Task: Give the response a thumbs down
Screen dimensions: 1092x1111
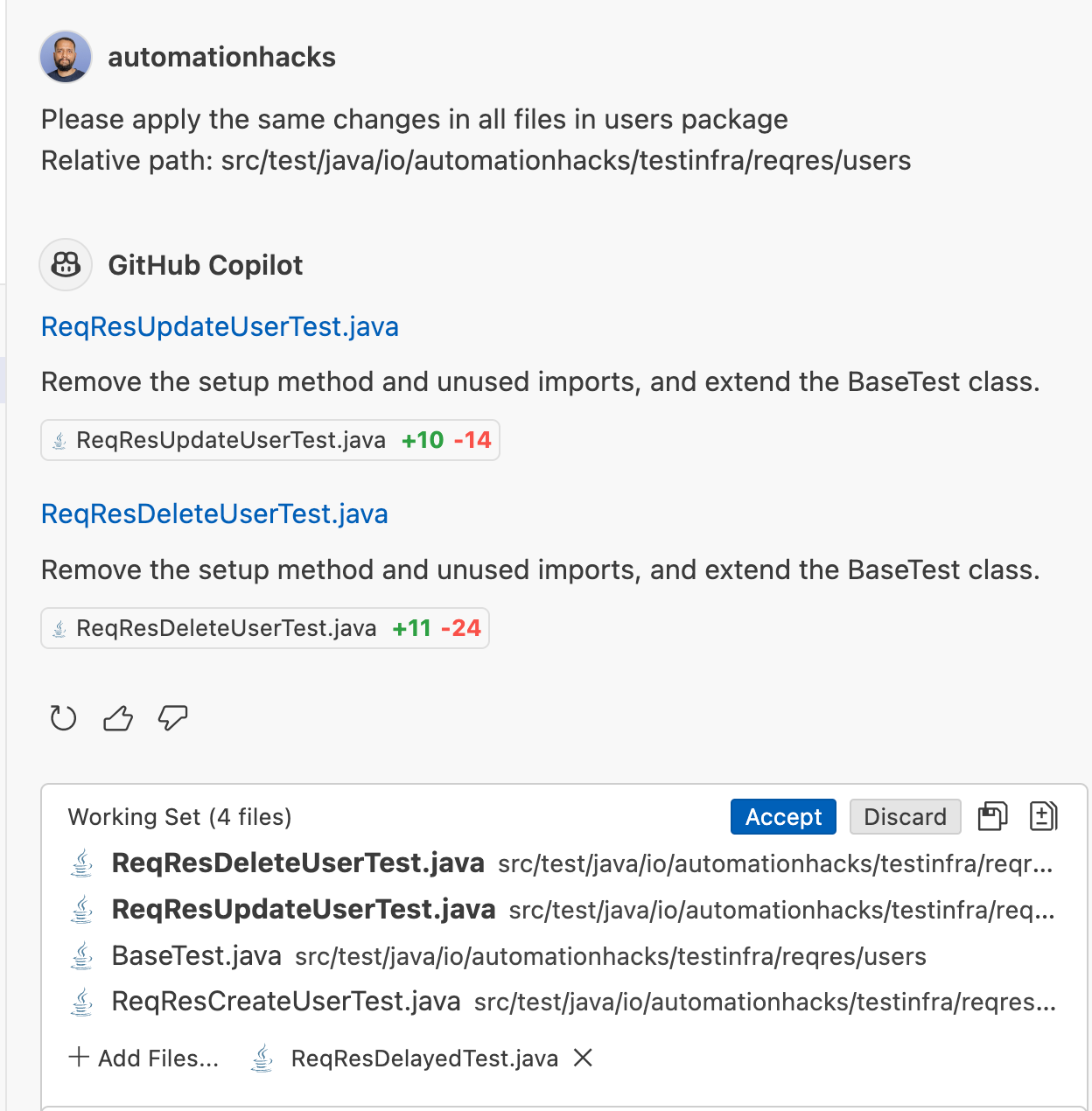Action: click(172, 717)
